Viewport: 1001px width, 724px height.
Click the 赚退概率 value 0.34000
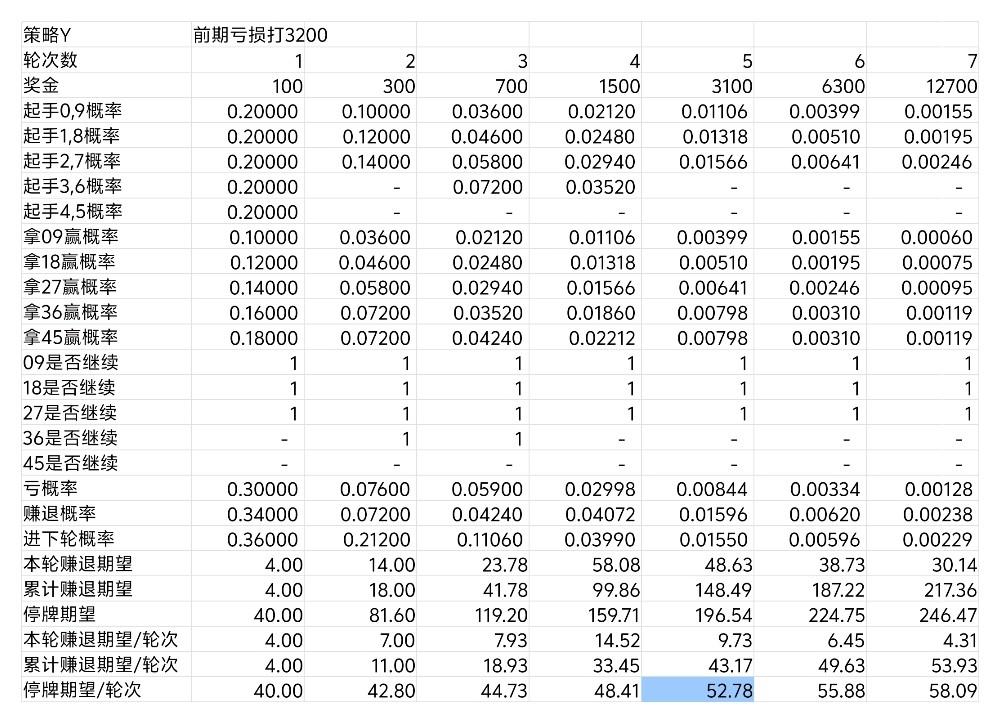262,515
